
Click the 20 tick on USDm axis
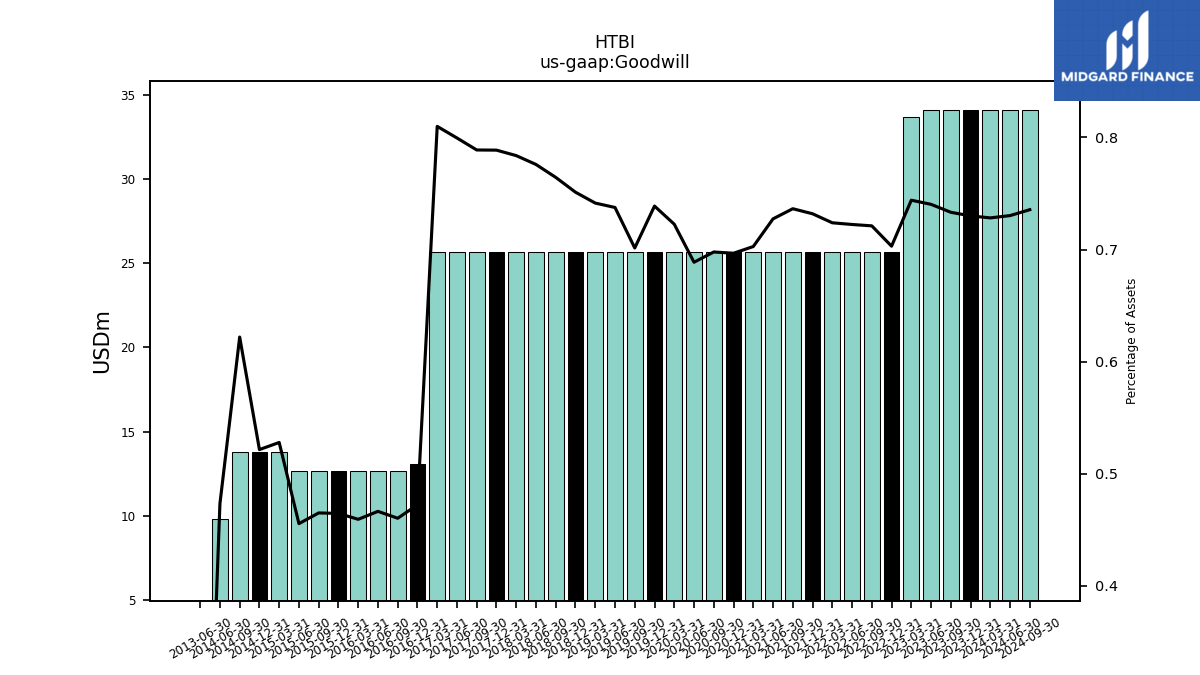(x=128, y=348)
